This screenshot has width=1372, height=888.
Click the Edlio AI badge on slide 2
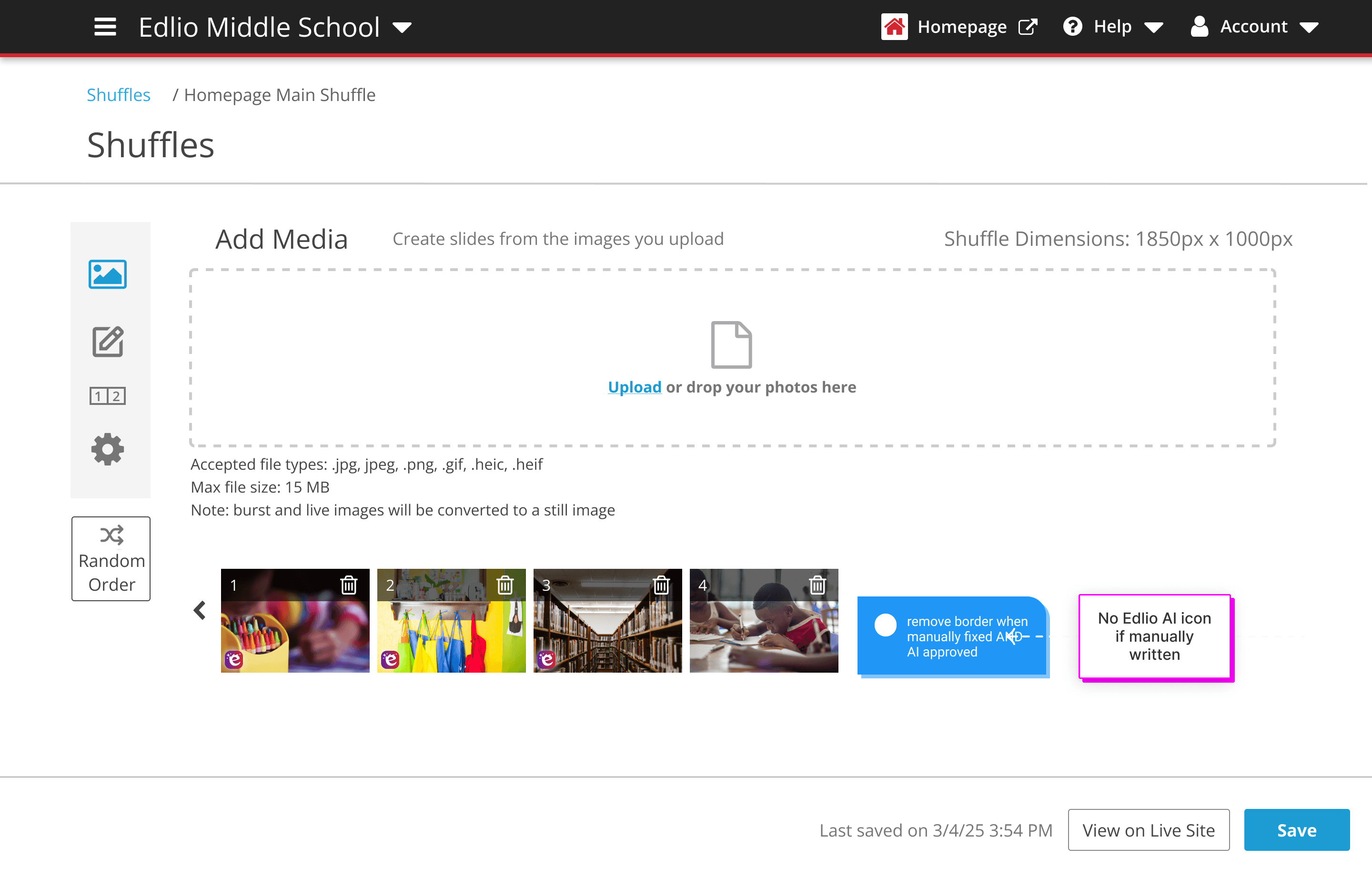click(x=390, y=658)
